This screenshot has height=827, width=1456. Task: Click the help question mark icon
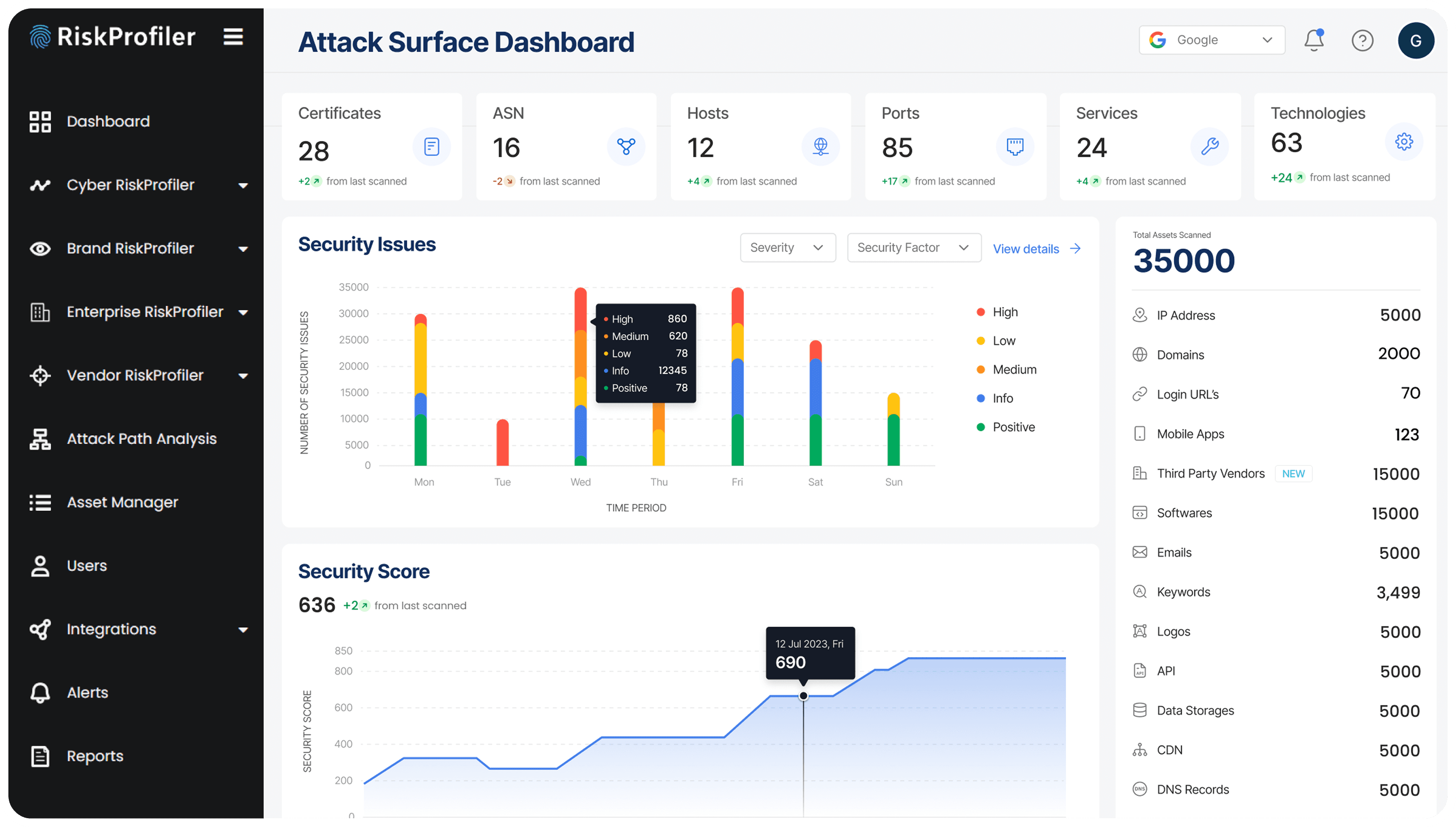[x=1362, y=40]
